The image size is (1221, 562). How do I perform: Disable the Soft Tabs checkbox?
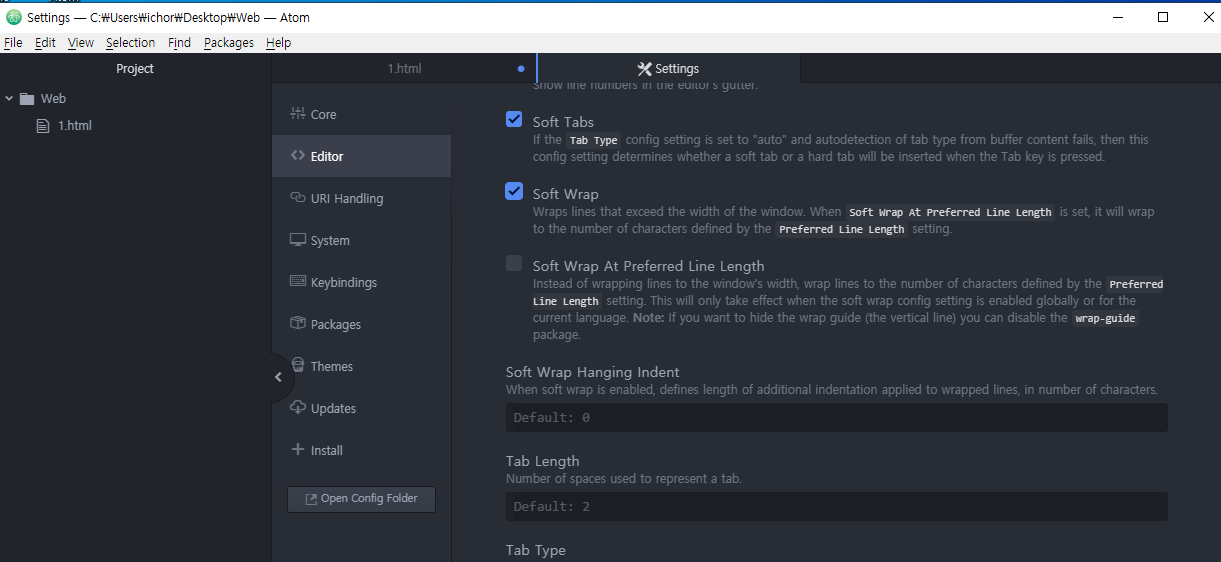[514, 120]
